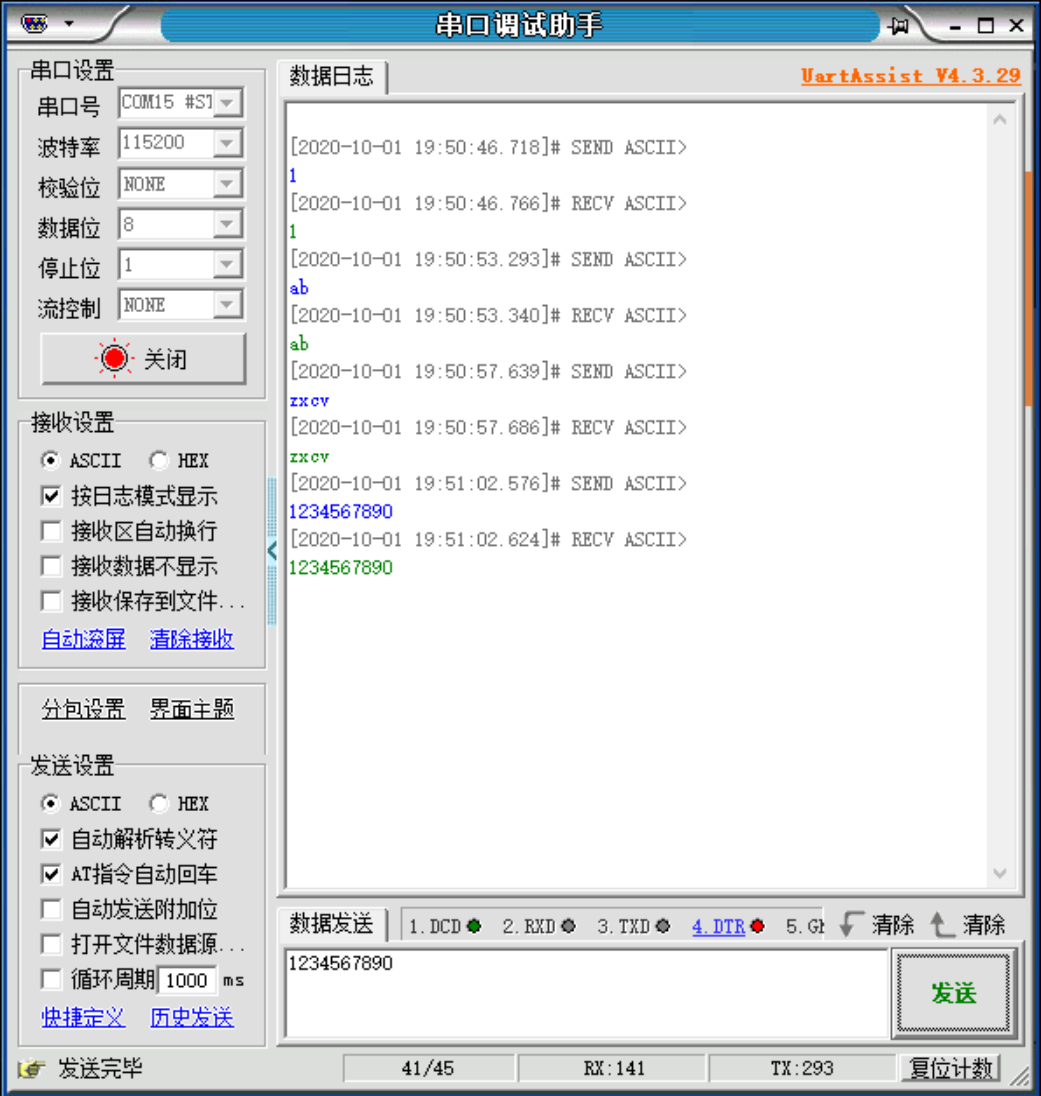Screen dimensions: 1041x1096
Task: Select HEX radio button in receive settings
Action: tap(158, 460)
